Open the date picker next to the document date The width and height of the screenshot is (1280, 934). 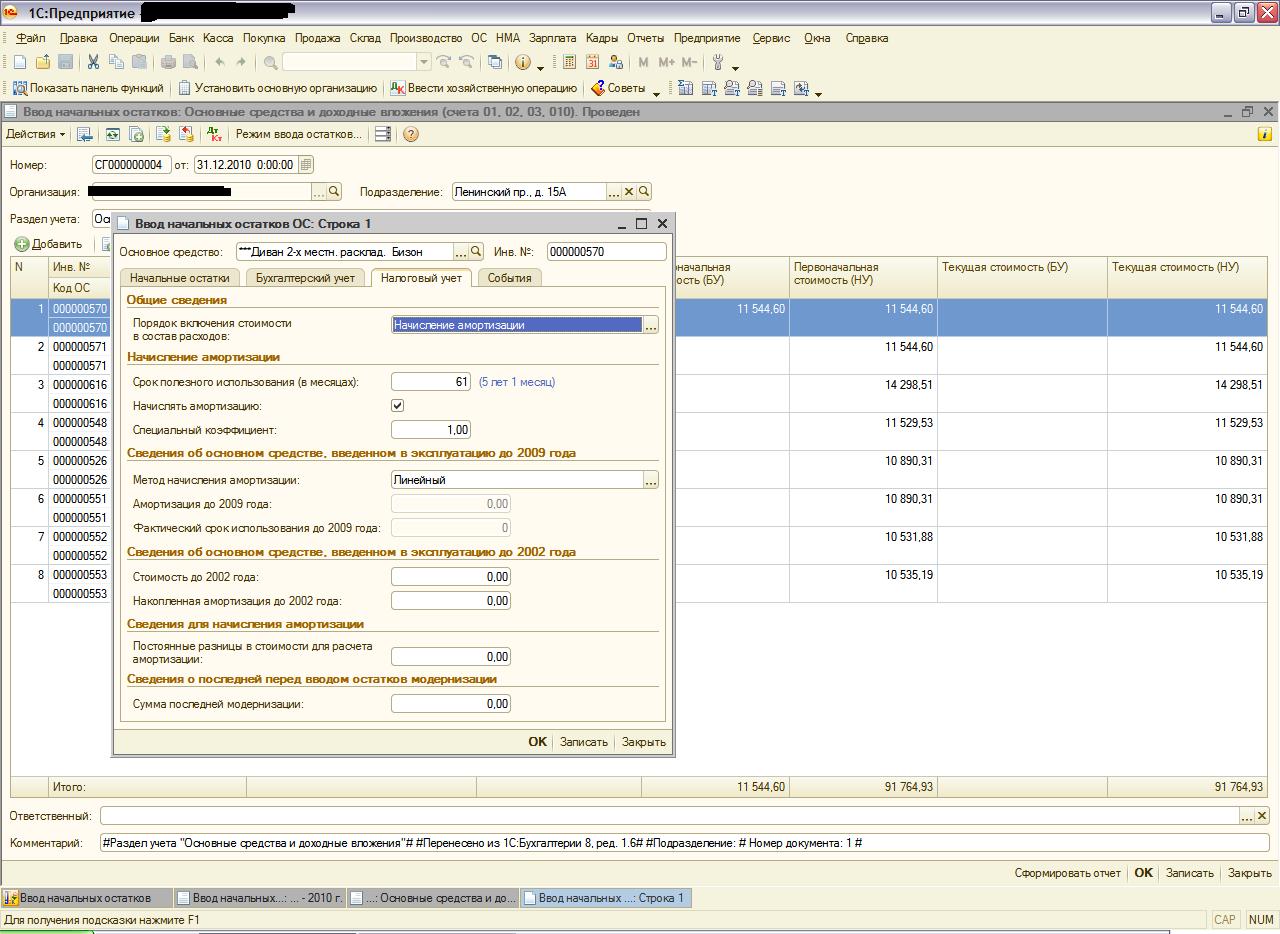tap(306, 165)
